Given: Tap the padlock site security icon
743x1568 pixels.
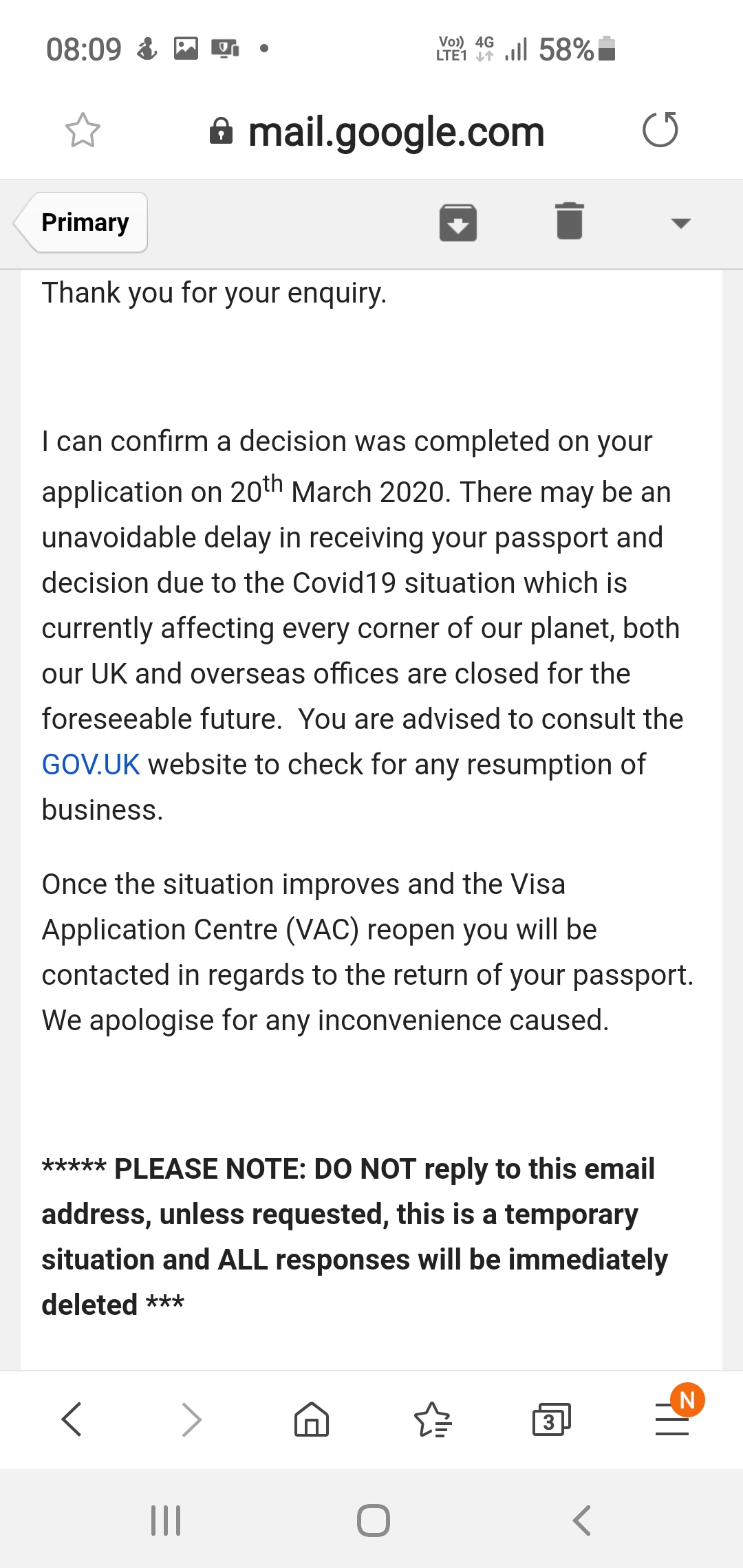Looking at the screenshot, I should (221, 130).
